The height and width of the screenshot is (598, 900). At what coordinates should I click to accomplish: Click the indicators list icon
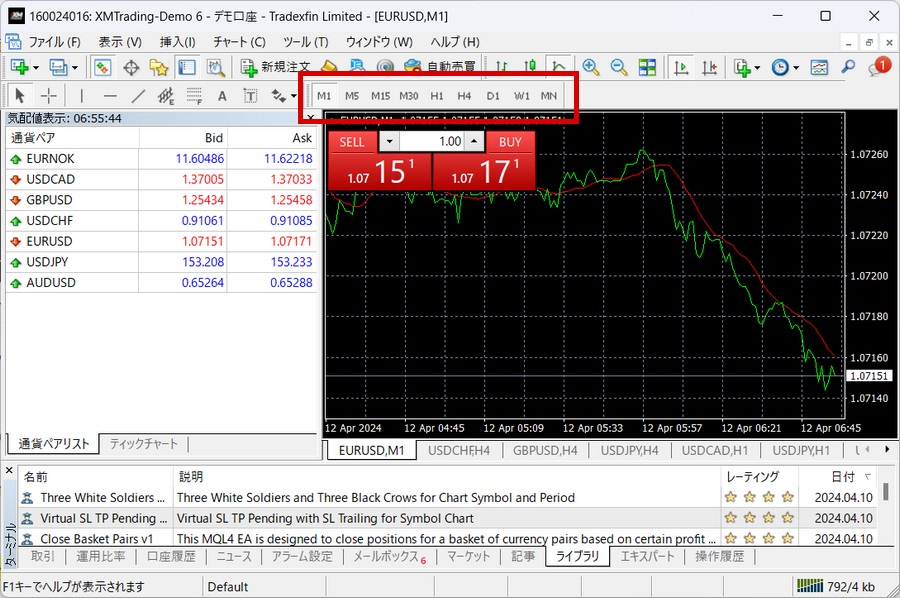coord(742,67)
